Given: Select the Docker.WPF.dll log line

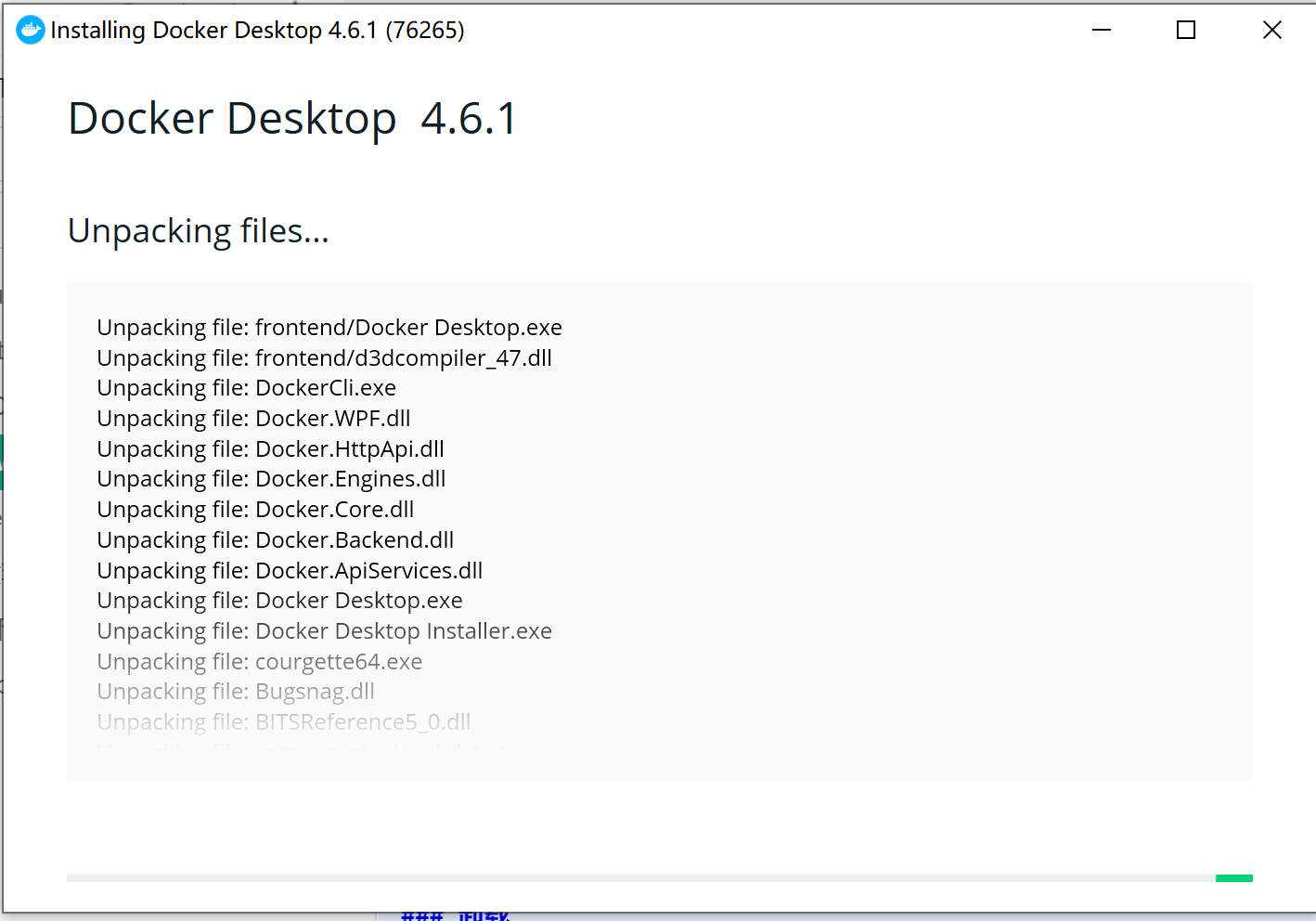Looking at the screenshot, I should pos(253,419).
